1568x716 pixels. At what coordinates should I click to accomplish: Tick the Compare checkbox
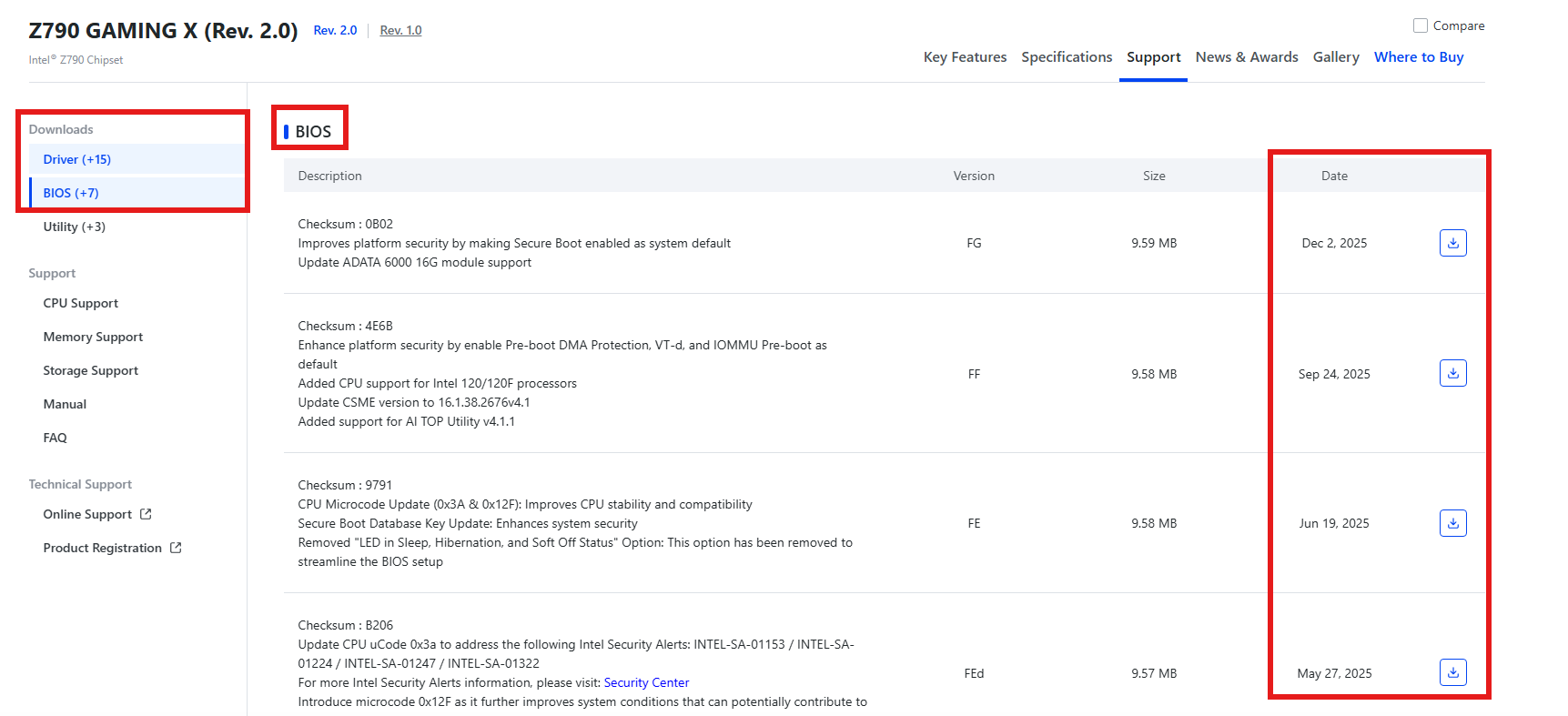(1420, 25)
